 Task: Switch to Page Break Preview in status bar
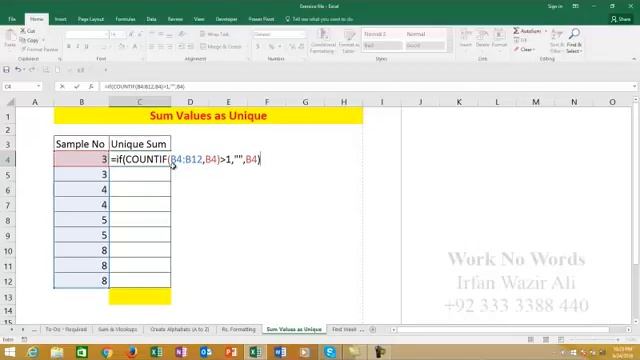pyautogui.click(x=561, y=340)
